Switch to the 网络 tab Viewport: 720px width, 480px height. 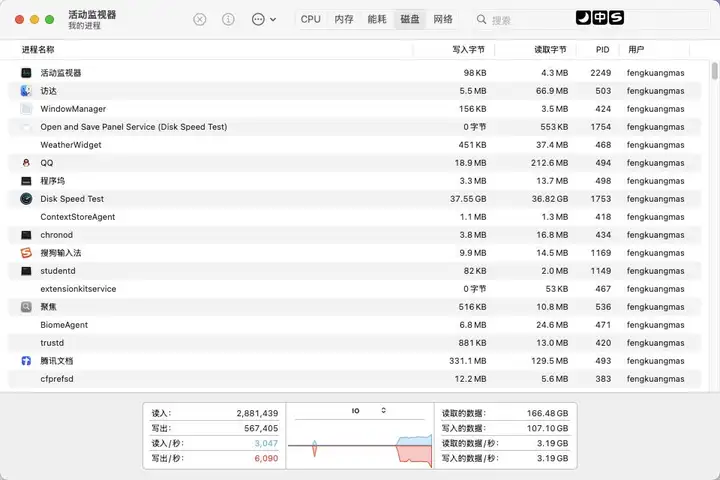pyautogui.click(x=443, y=19)
